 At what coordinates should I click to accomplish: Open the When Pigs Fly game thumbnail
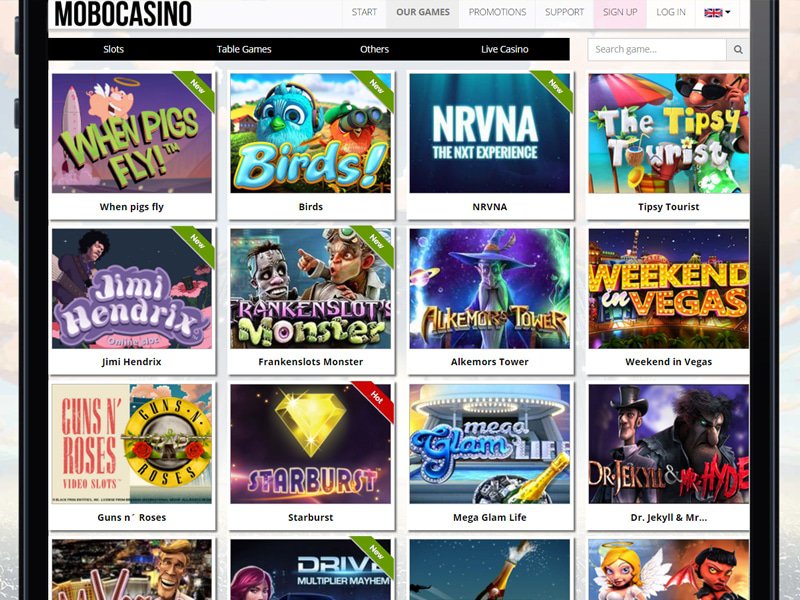(x=132, y=133)
